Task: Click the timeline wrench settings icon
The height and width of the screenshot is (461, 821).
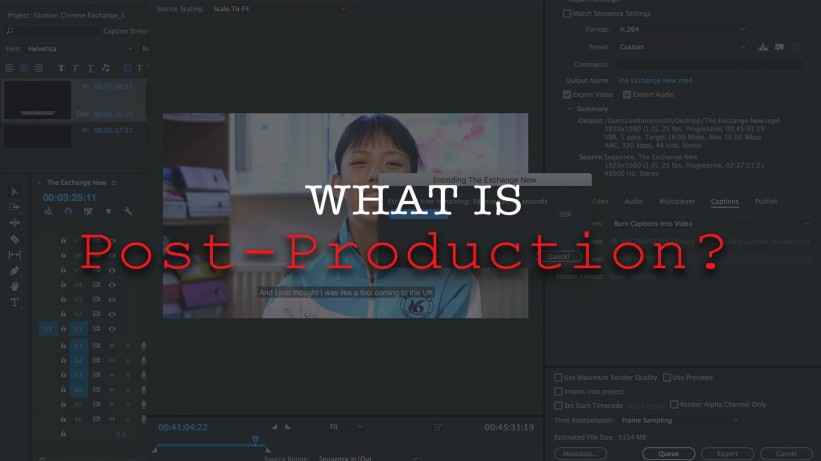Action: pos(128,212)
